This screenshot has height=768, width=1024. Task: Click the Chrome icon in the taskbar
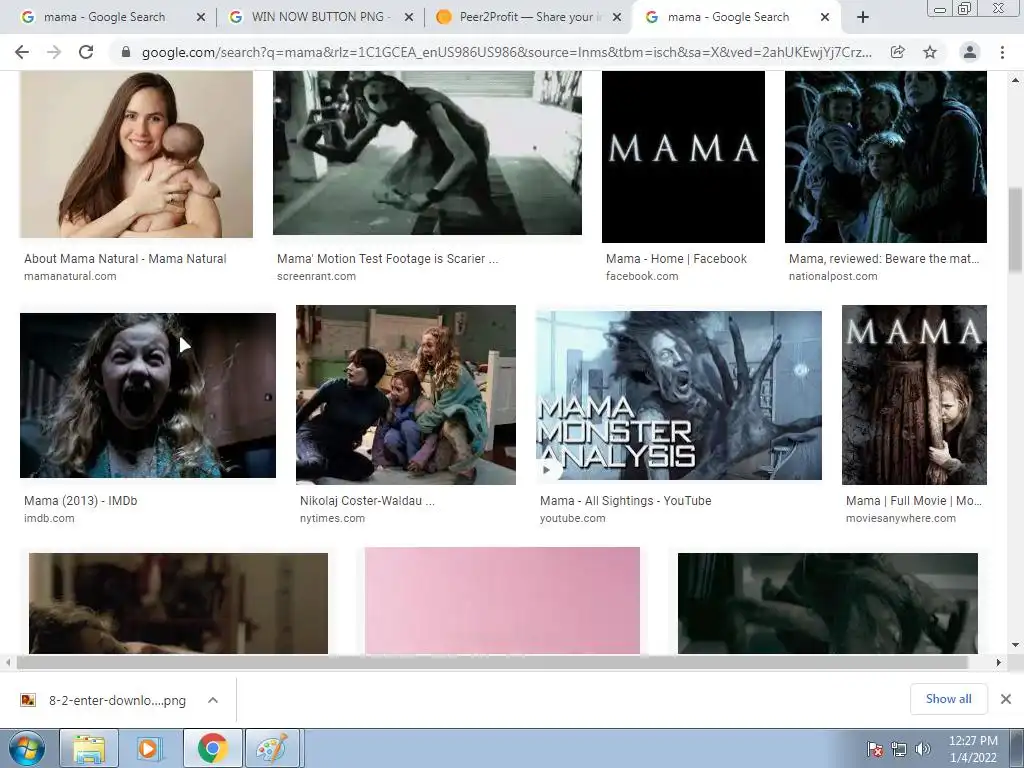pos(212,748)
